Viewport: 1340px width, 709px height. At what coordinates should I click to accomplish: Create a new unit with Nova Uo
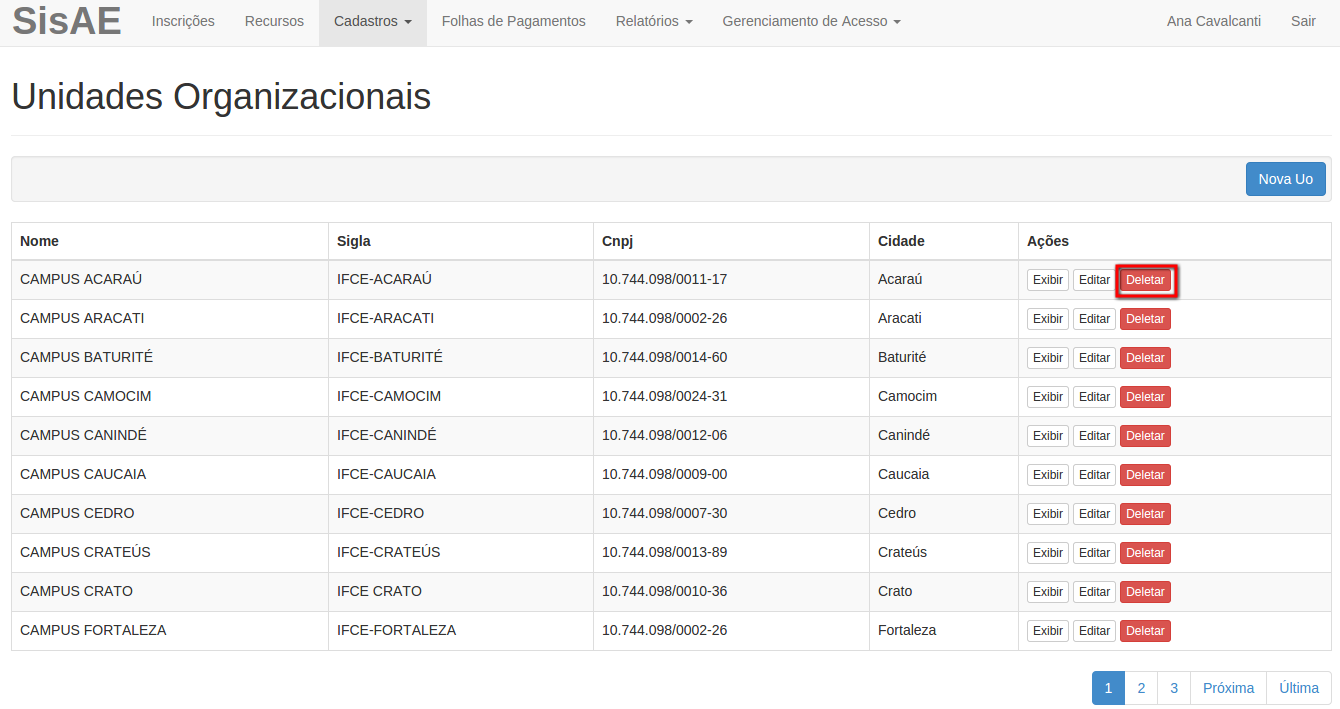(x=1286, y=179)
